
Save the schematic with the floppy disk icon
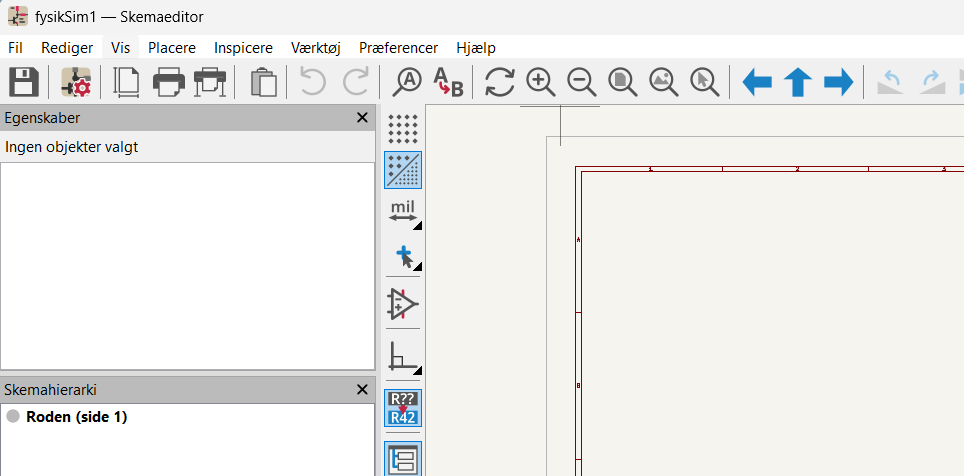pyautogui.click(x=23, y=82)
